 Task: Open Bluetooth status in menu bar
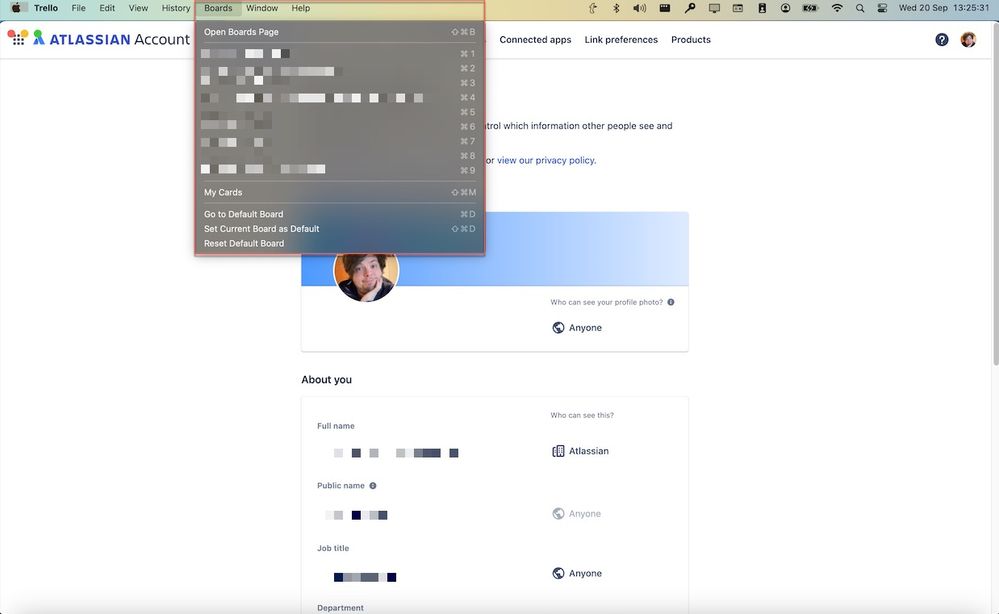coord(616,8)
